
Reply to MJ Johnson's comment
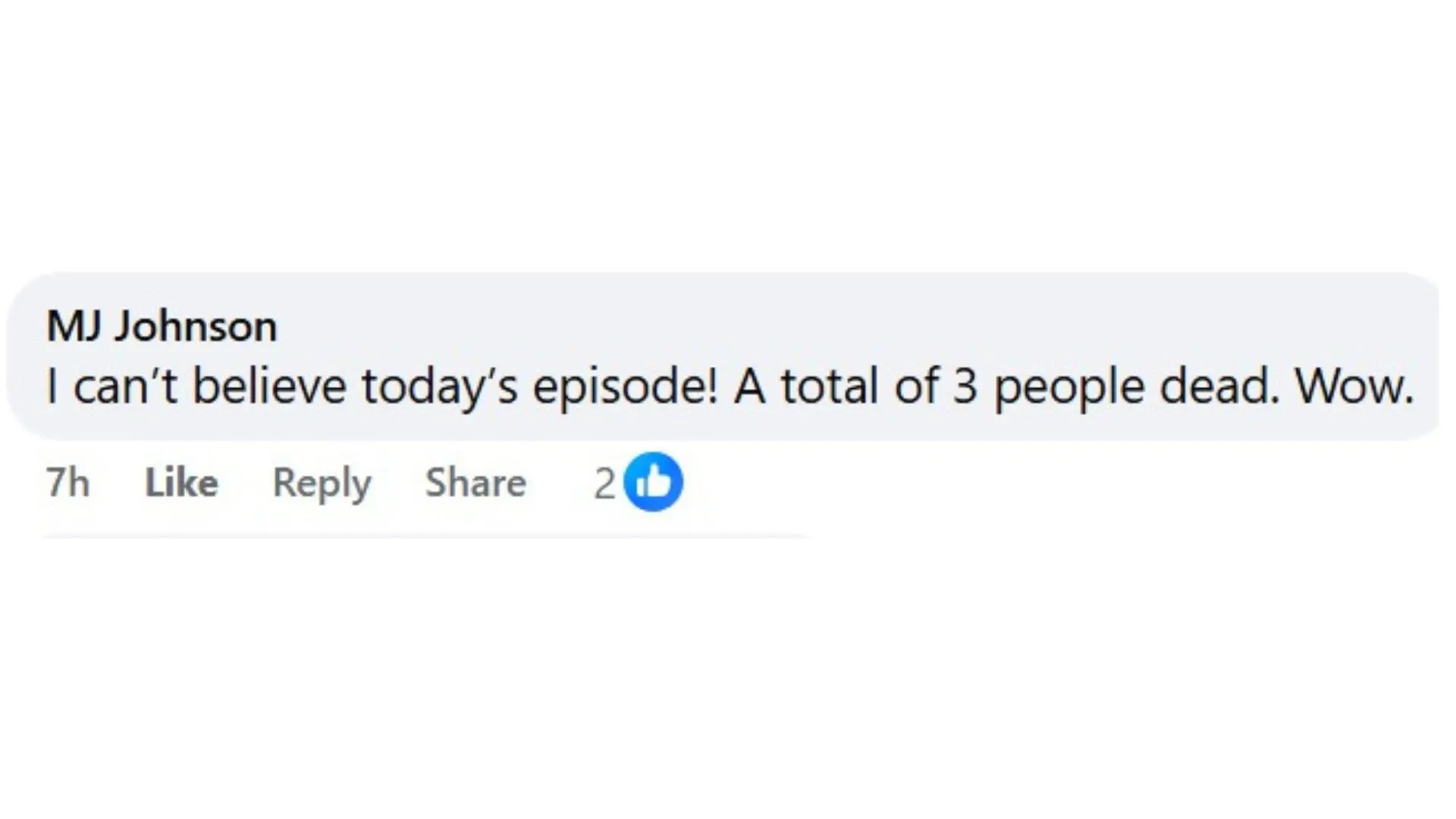pos(322,484)
